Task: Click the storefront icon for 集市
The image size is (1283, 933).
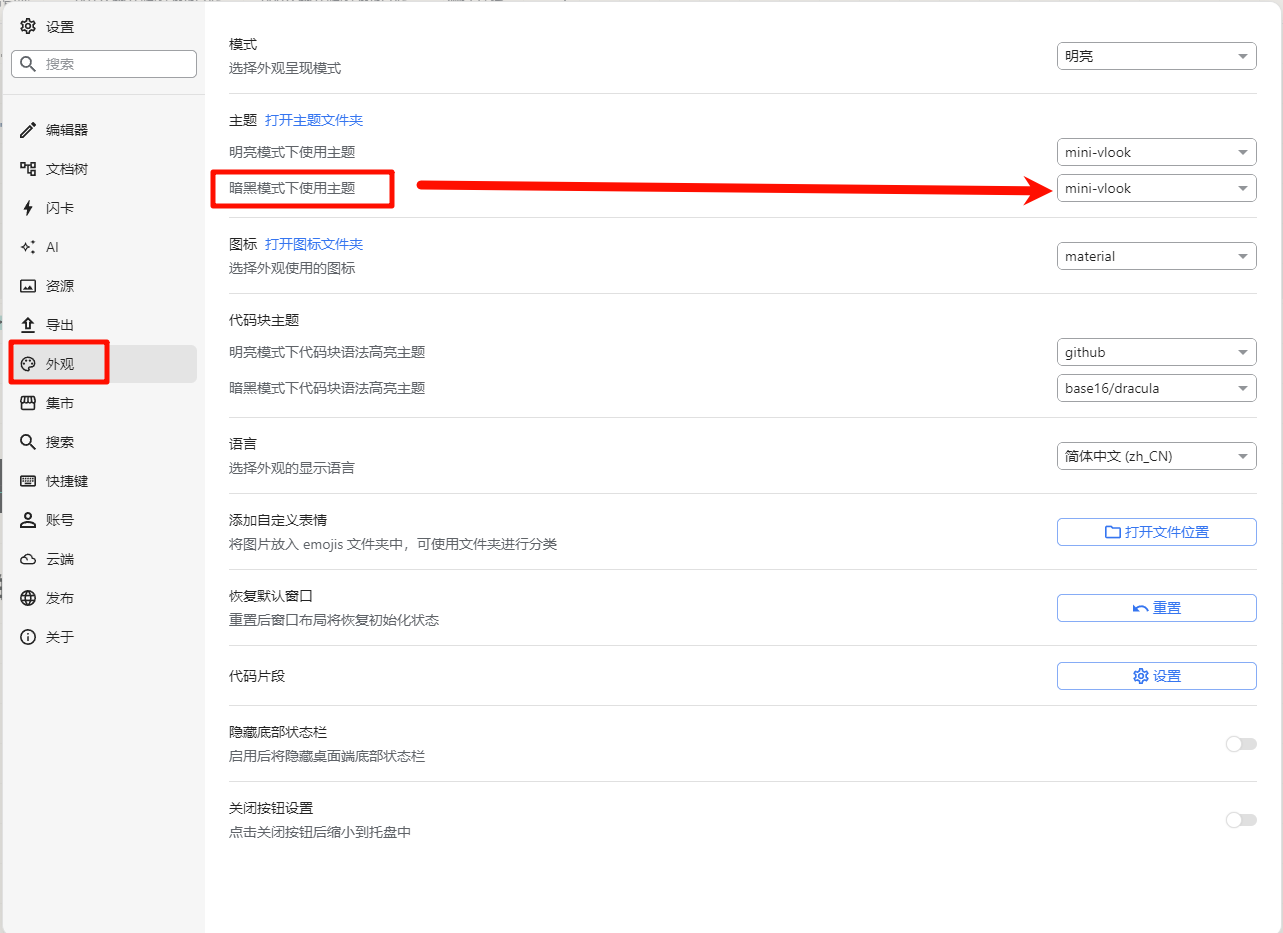Action: click(28, 403)
